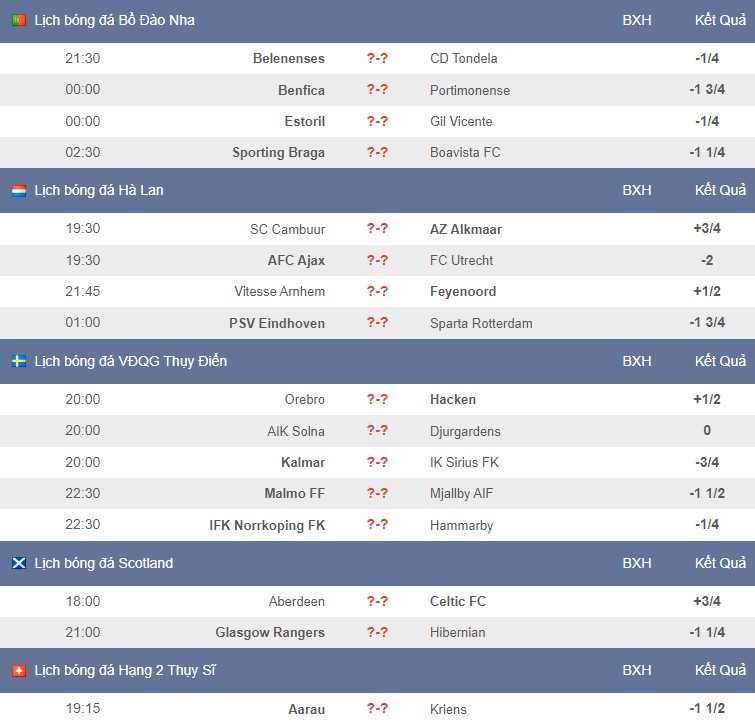Click the -1 1/2 odds for Aarau match

(707, 709)
